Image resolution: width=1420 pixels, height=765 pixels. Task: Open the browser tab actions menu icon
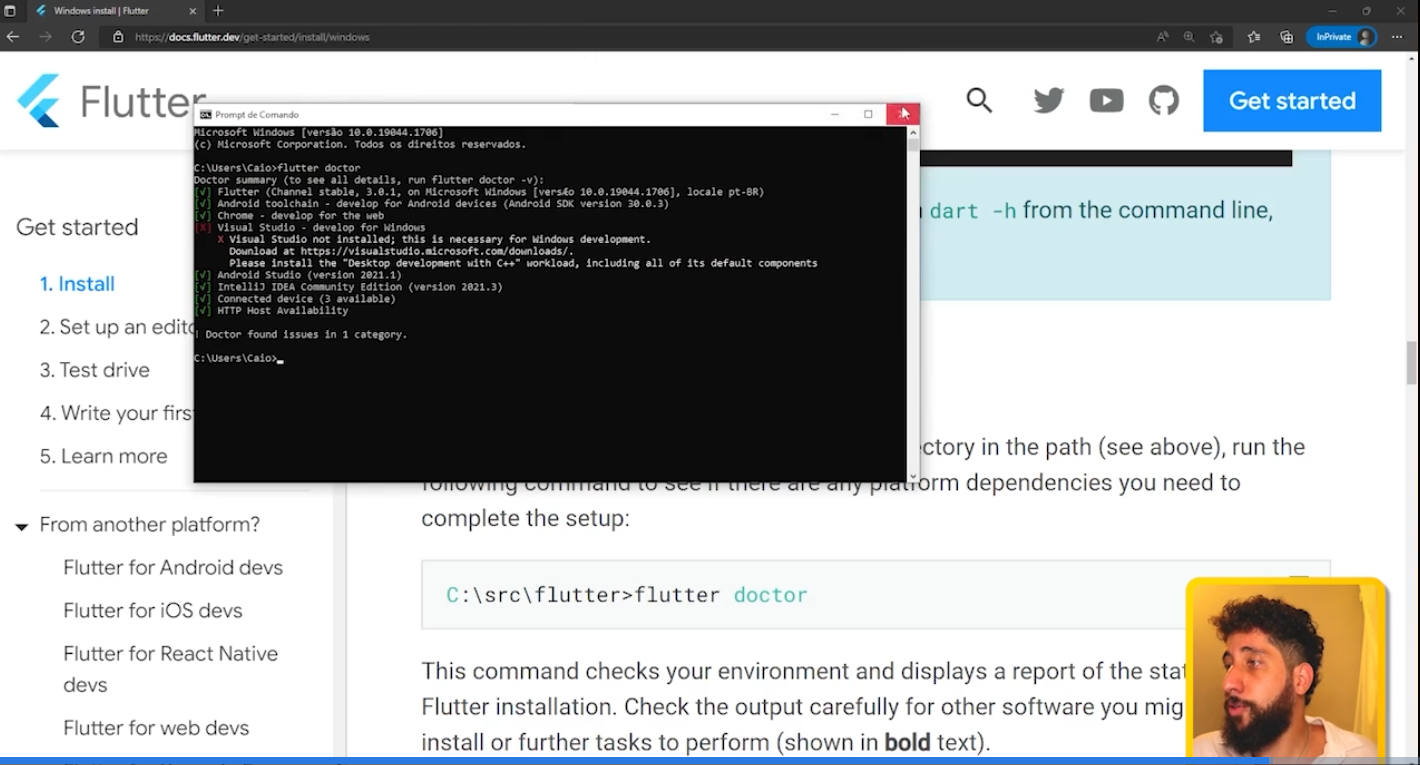[10, 11]
